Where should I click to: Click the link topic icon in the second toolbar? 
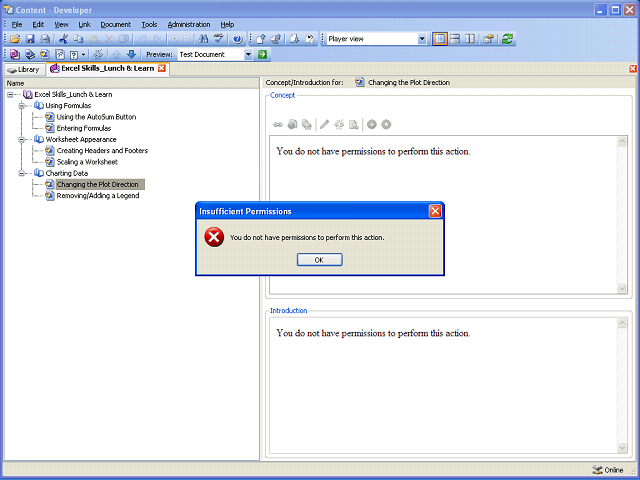[45, 54]
